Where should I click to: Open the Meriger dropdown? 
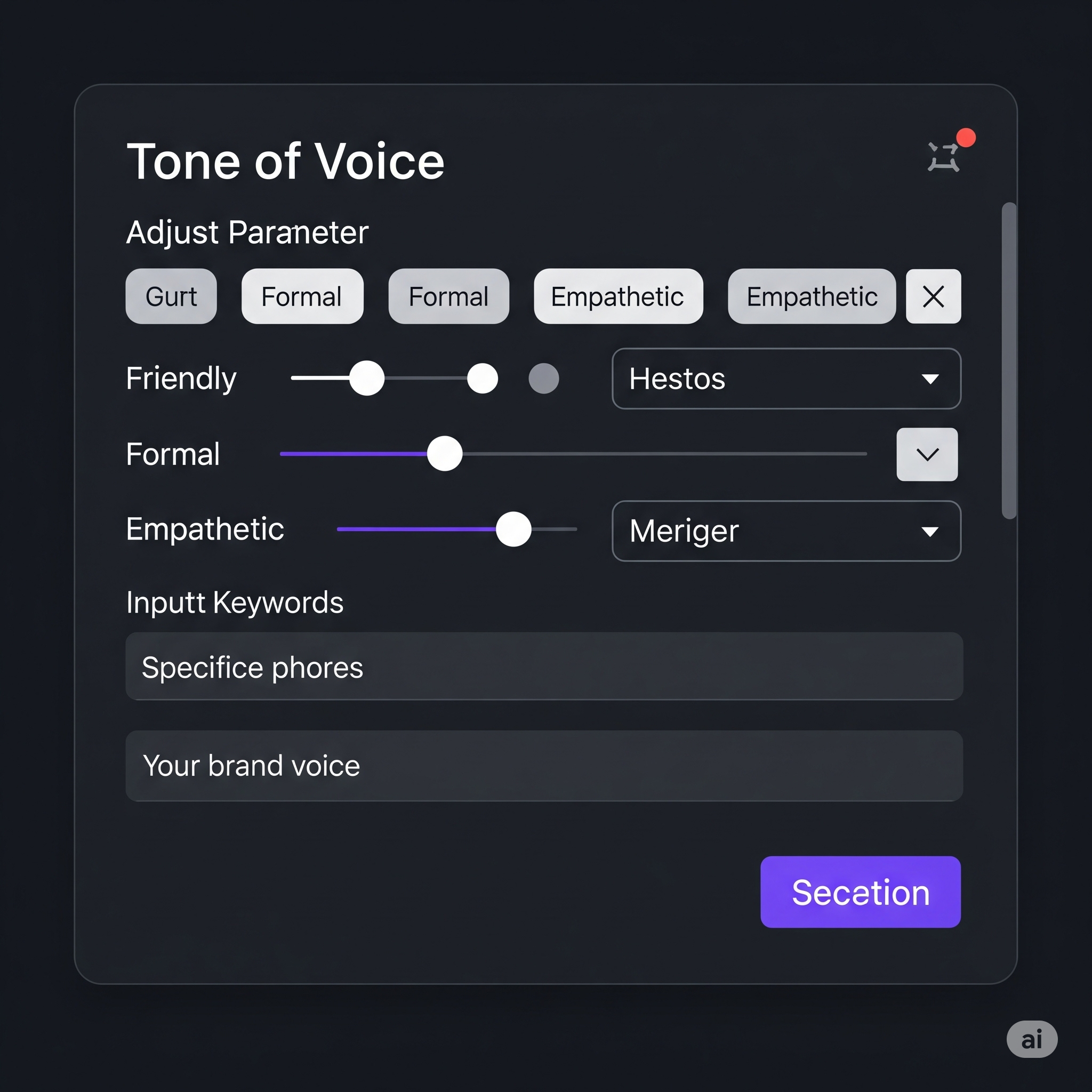tap(785, 531)
